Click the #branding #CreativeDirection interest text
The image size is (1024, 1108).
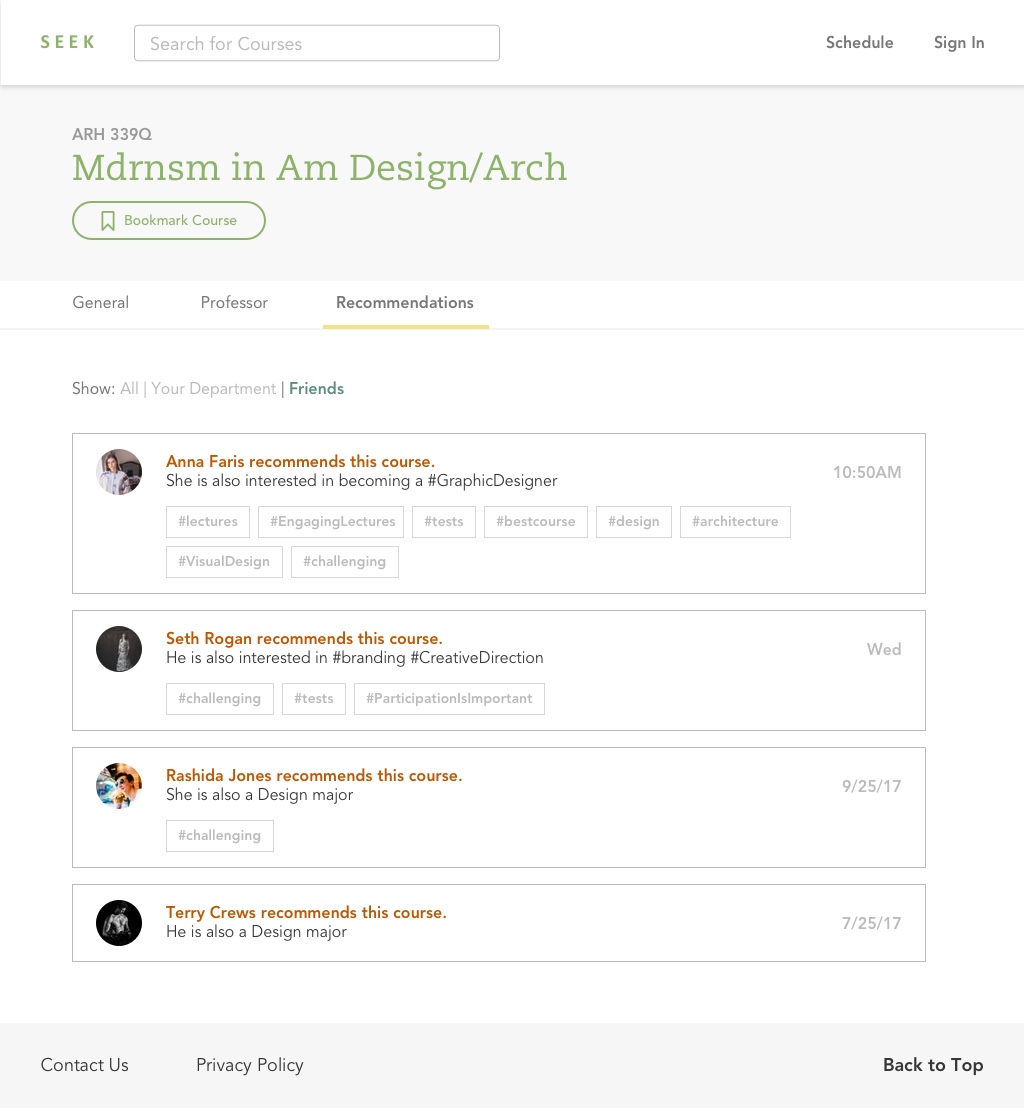(x=437, y=658)
